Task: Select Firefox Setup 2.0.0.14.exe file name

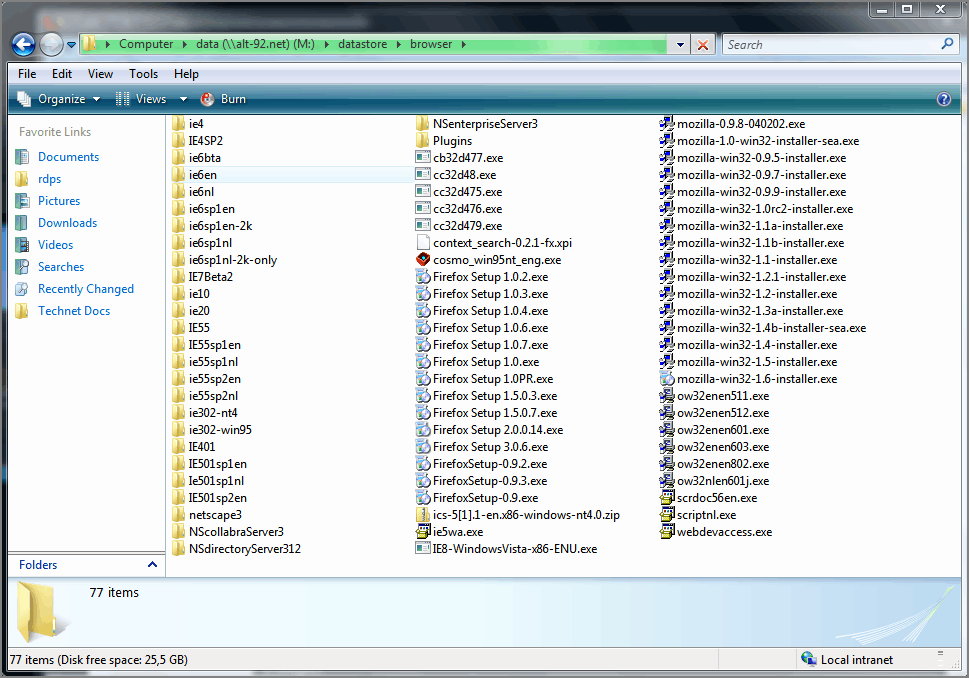Action: [x=498, y=430]
